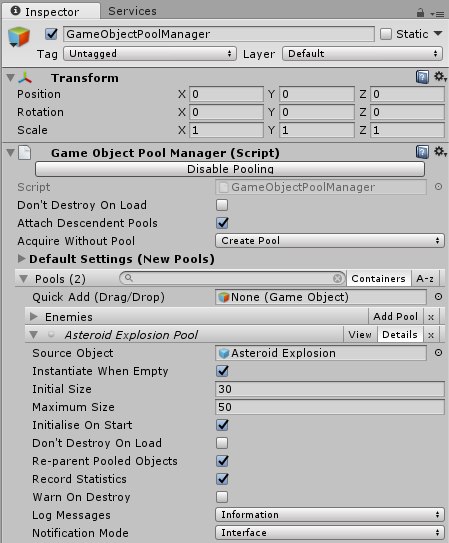Open the Static dropdown arrow
The width and height of the screenshot is (449, 543).
(x=438, y=34)
